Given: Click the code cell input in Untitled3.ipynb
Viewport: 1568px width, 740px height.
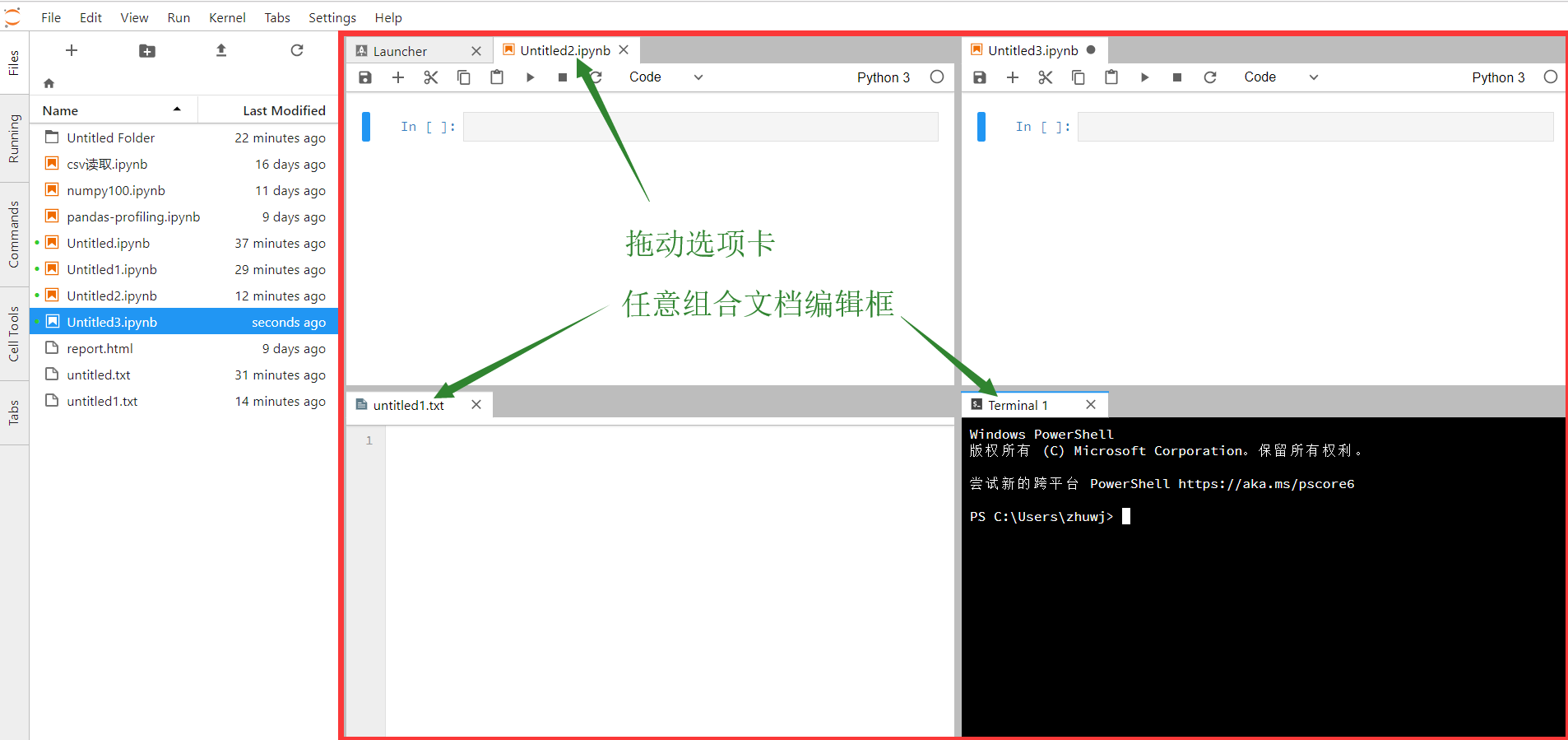Looking at the screenshot, I should point(1315,127).
